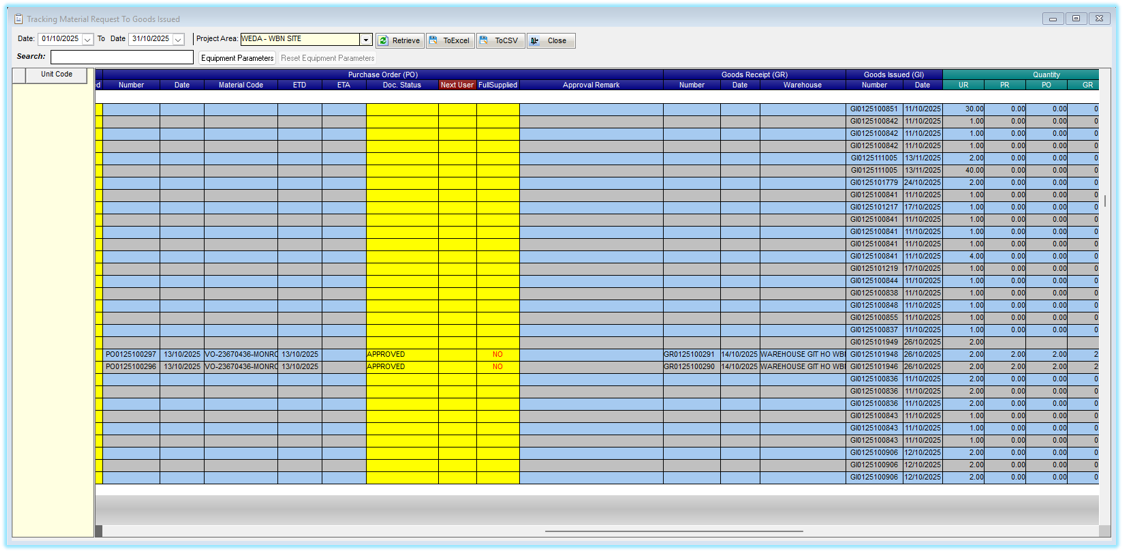This screenshot has height=552, width=1123.
Task: Click the UR quantity 30.00 cell
Action: (964, 109)
